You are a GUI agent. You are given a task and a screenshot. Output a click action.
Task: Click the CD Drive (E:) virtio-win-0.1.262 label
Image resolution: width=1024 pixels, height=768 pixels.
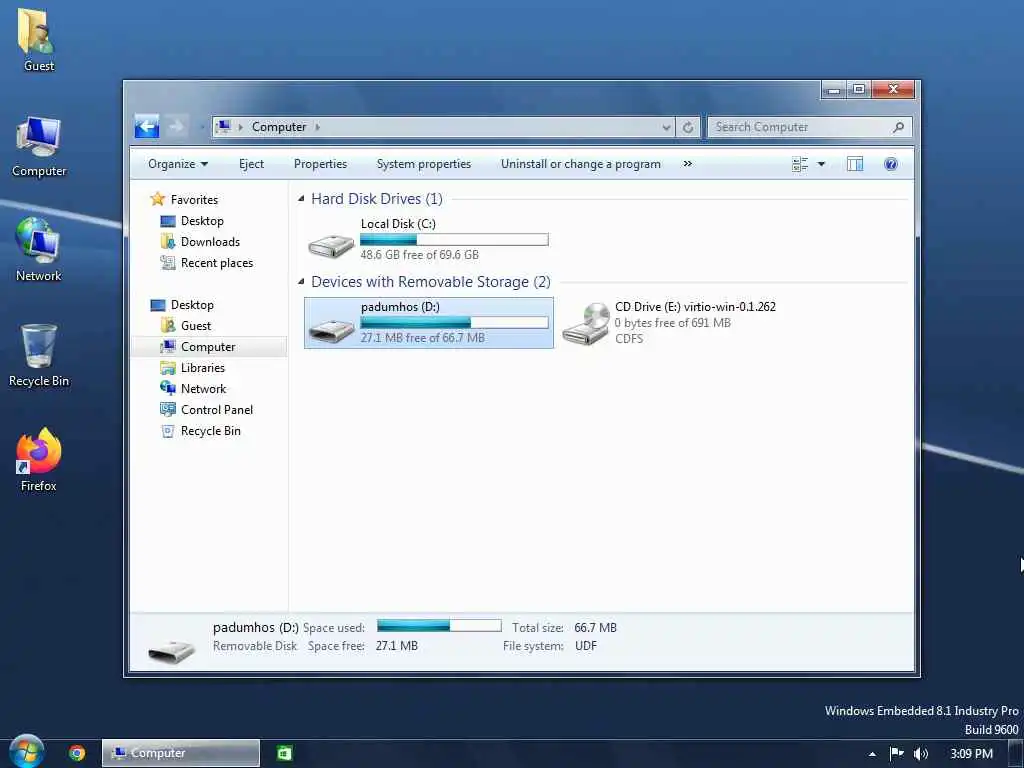pyautogui.click(x=696, y=306)
